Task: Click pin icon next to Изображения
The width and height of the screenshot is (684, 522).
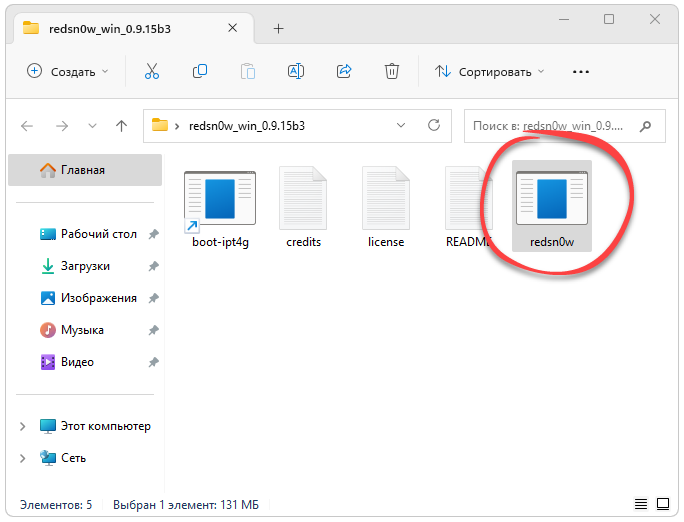Action: coord(153,298)
